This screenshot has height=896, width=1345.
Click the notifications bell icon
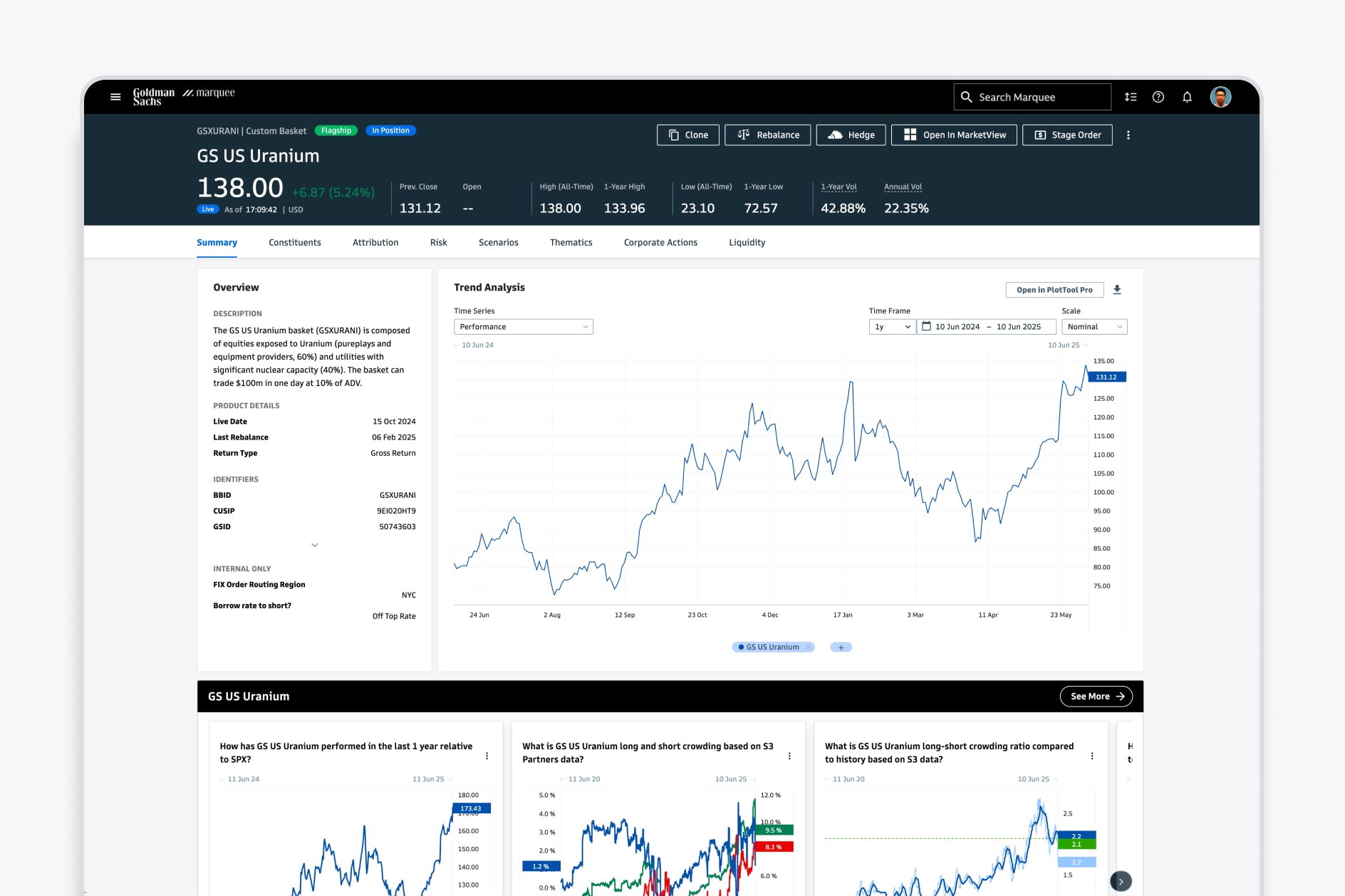[x=1187, y=97]
